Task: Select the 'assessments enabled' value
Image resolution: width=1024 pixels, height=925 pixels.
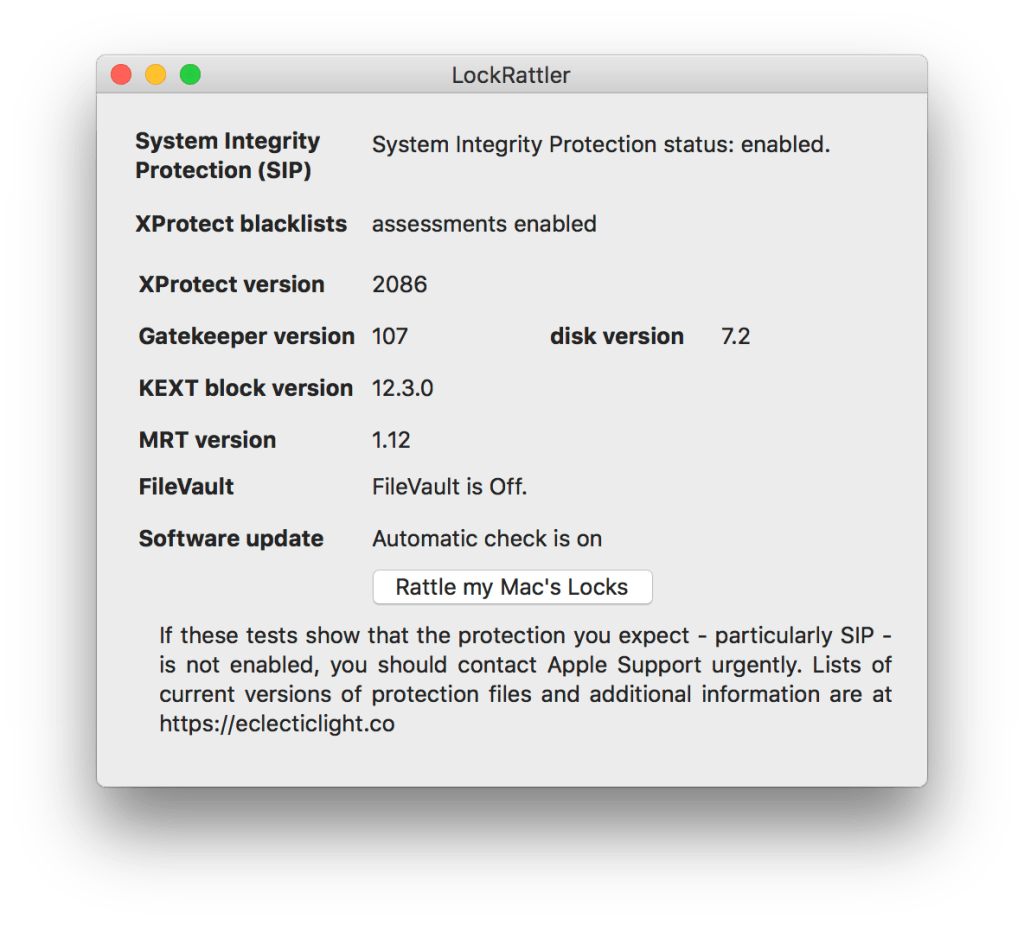Action: click(x=484, y=224)
